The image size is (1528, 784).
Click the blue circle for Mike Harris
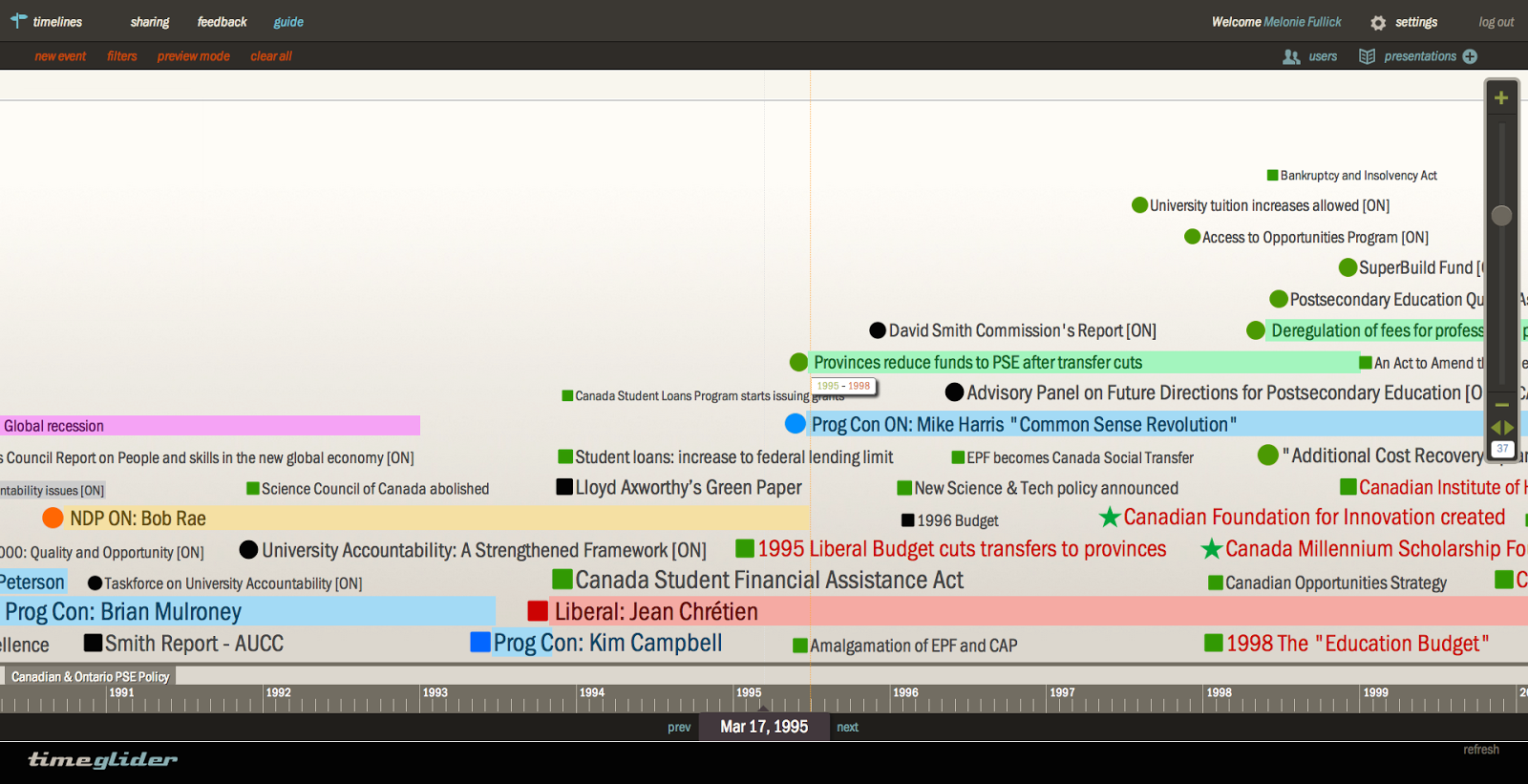796,423
